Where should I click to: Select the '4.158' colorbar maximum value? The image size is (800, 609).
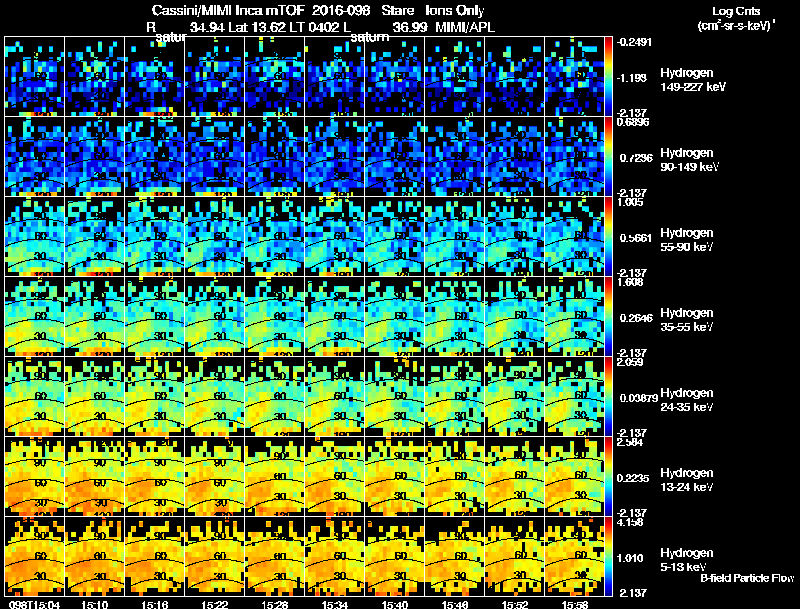(630, 522)
